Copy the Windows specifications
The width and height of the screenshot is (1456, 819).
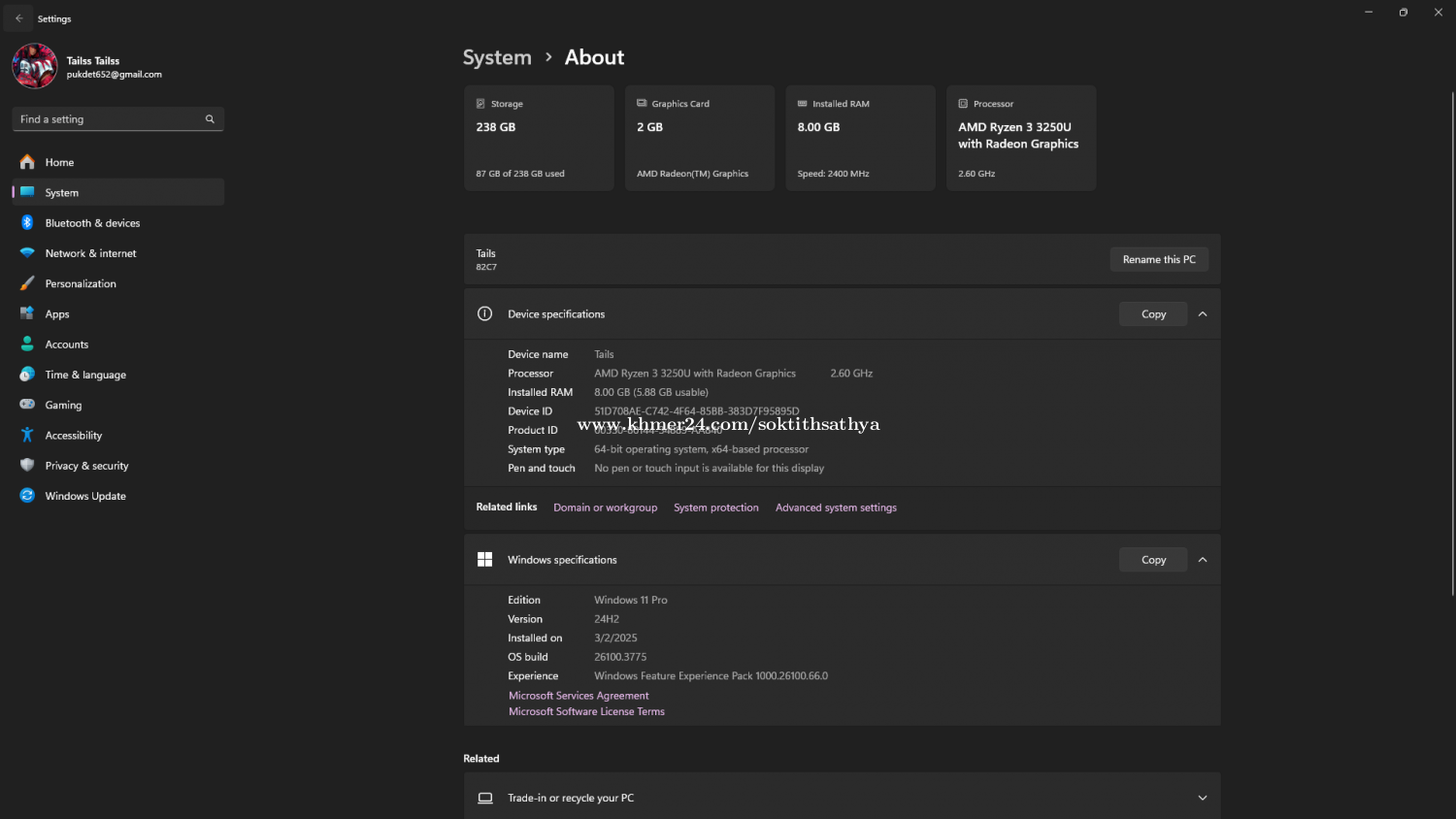(1153, 559)
